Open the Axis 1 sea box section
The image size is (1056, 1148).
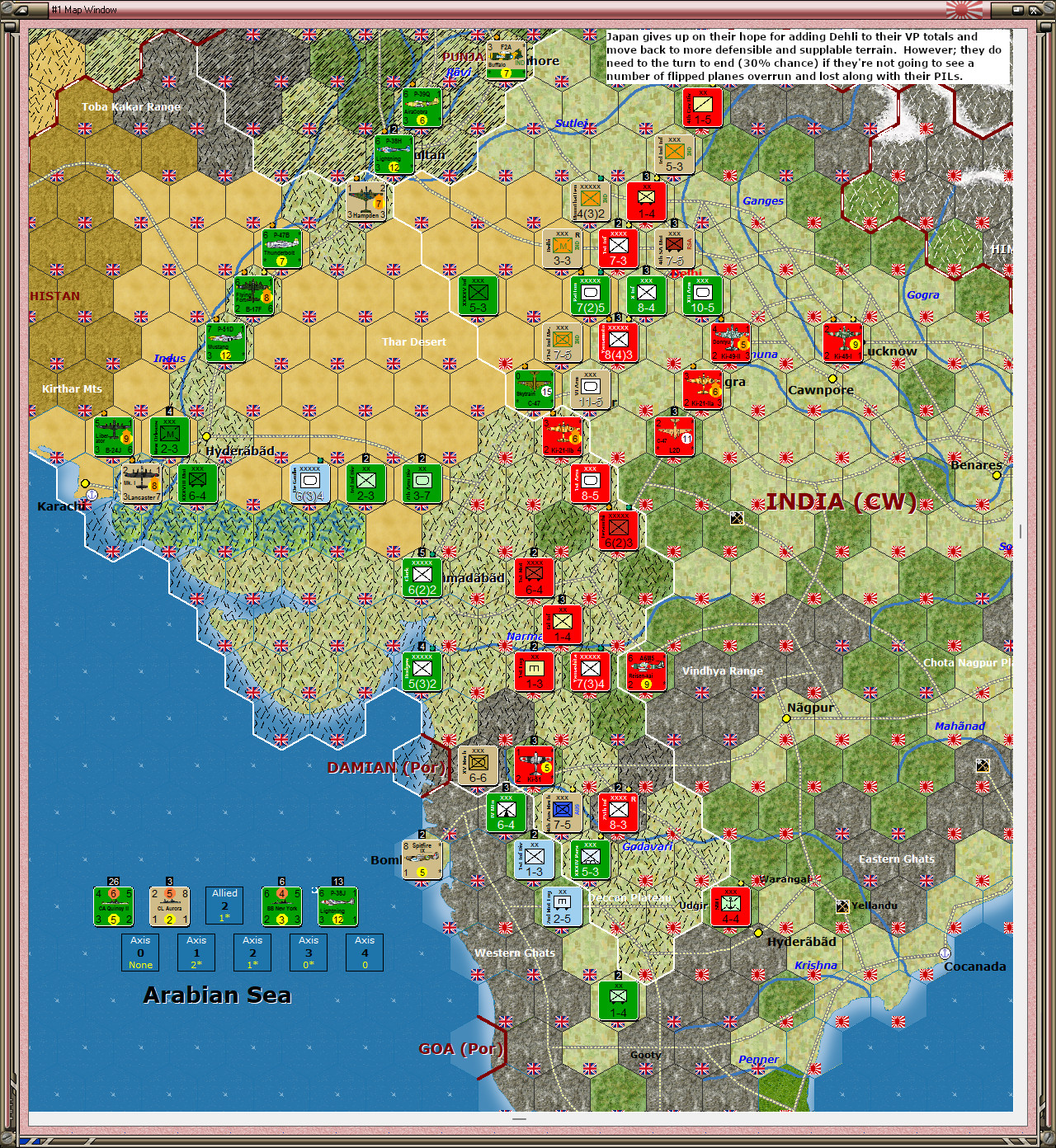tap(196, 953)
